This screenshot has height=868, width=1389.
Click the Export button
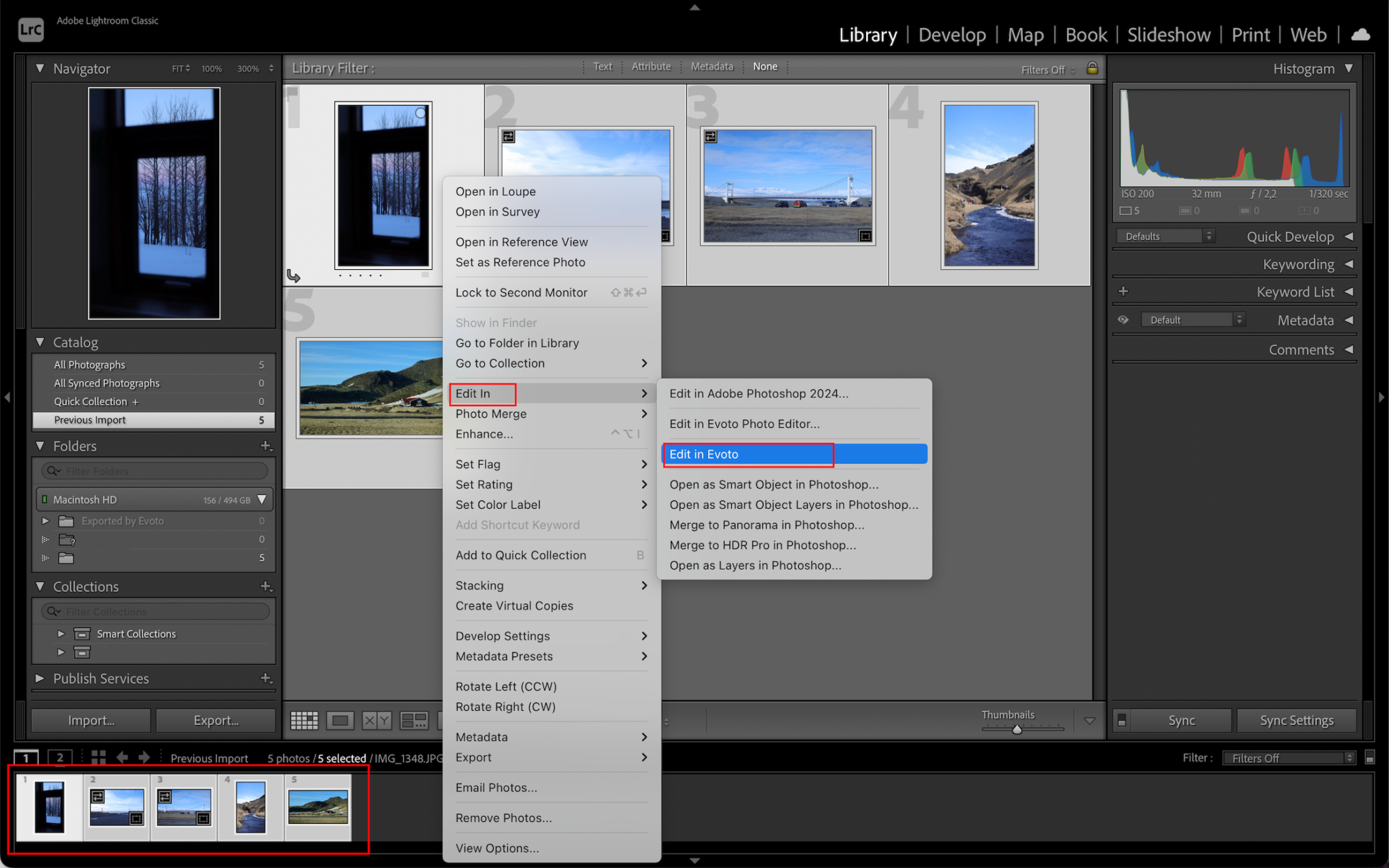click(216, 720)
